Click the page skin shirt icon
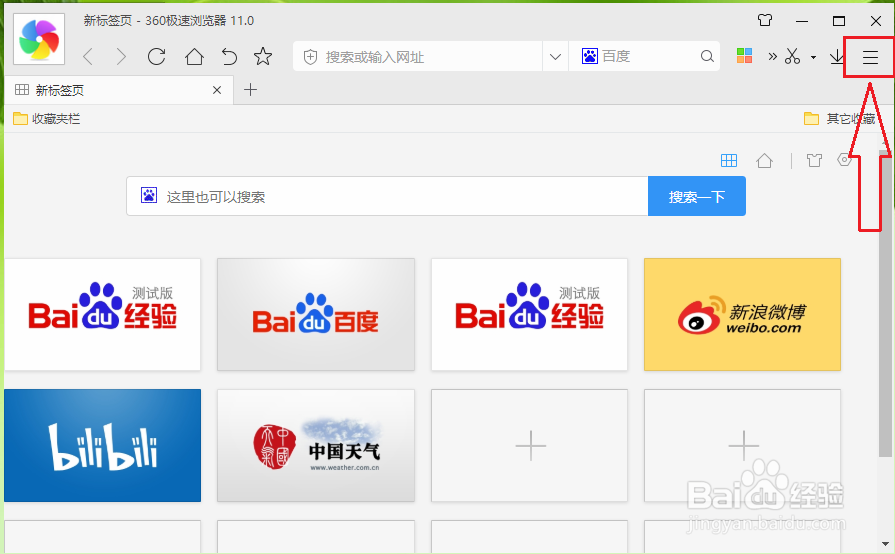This screenshot has width=895, height=554. pyautogui.click(x=815, y=161)
